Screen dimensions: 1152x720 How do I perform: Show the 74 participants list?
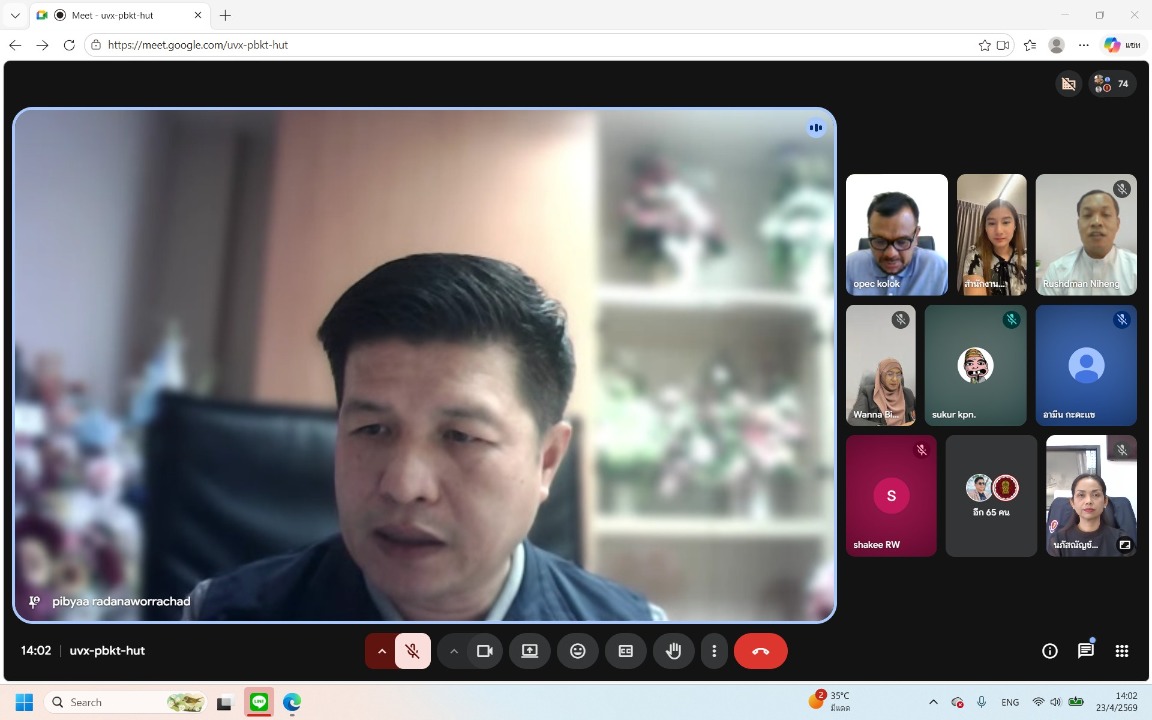coord(1112,84)
